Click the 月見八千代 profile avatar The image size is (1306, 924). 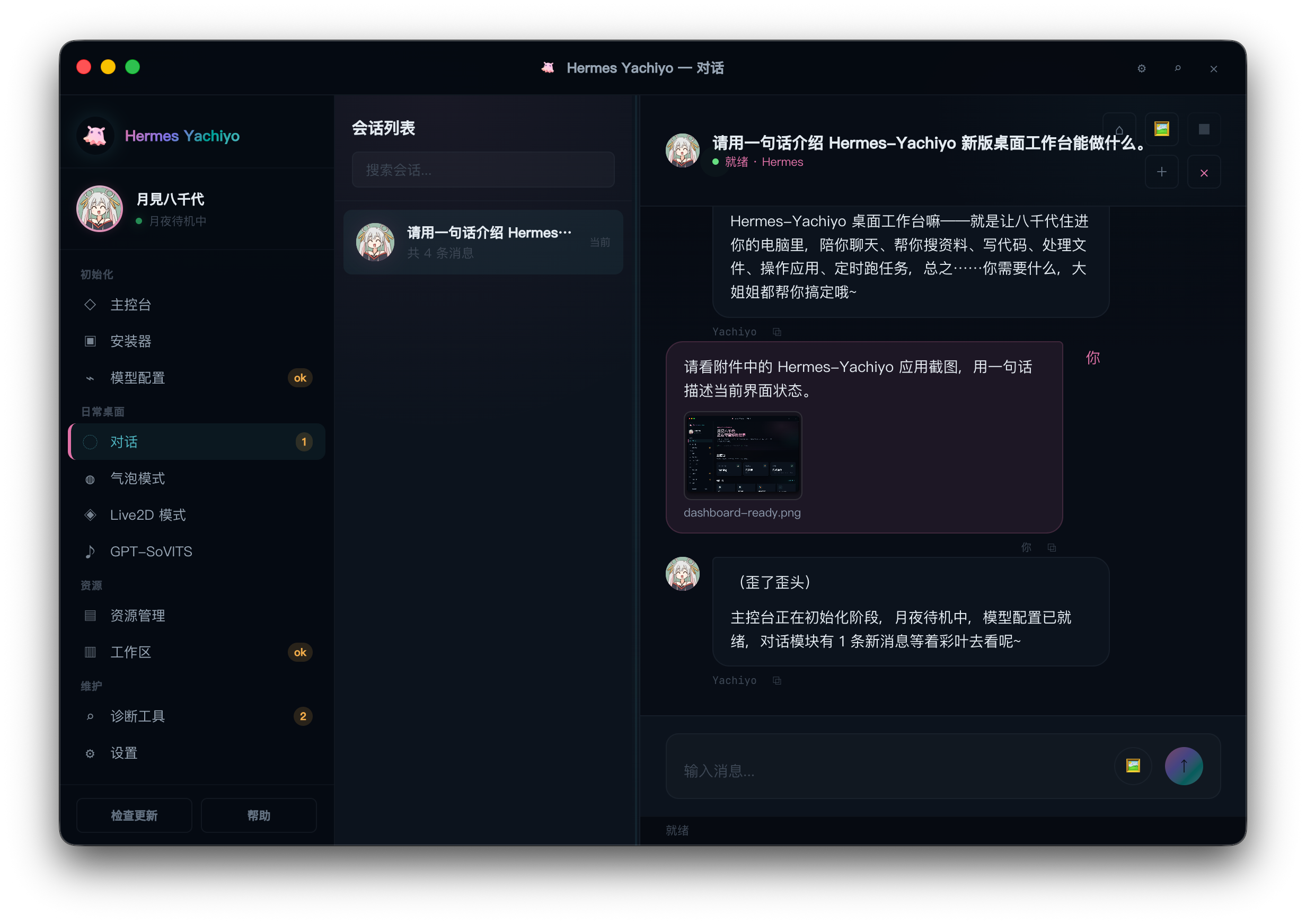100,209
